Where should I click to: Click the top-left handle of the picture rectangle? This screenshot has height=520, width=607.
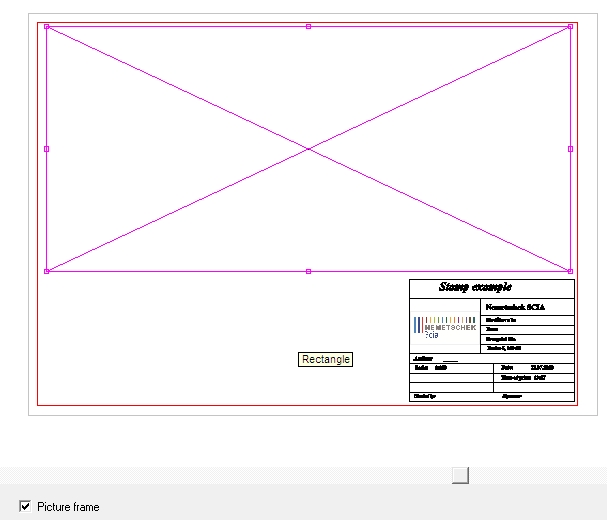click(46, 26)
